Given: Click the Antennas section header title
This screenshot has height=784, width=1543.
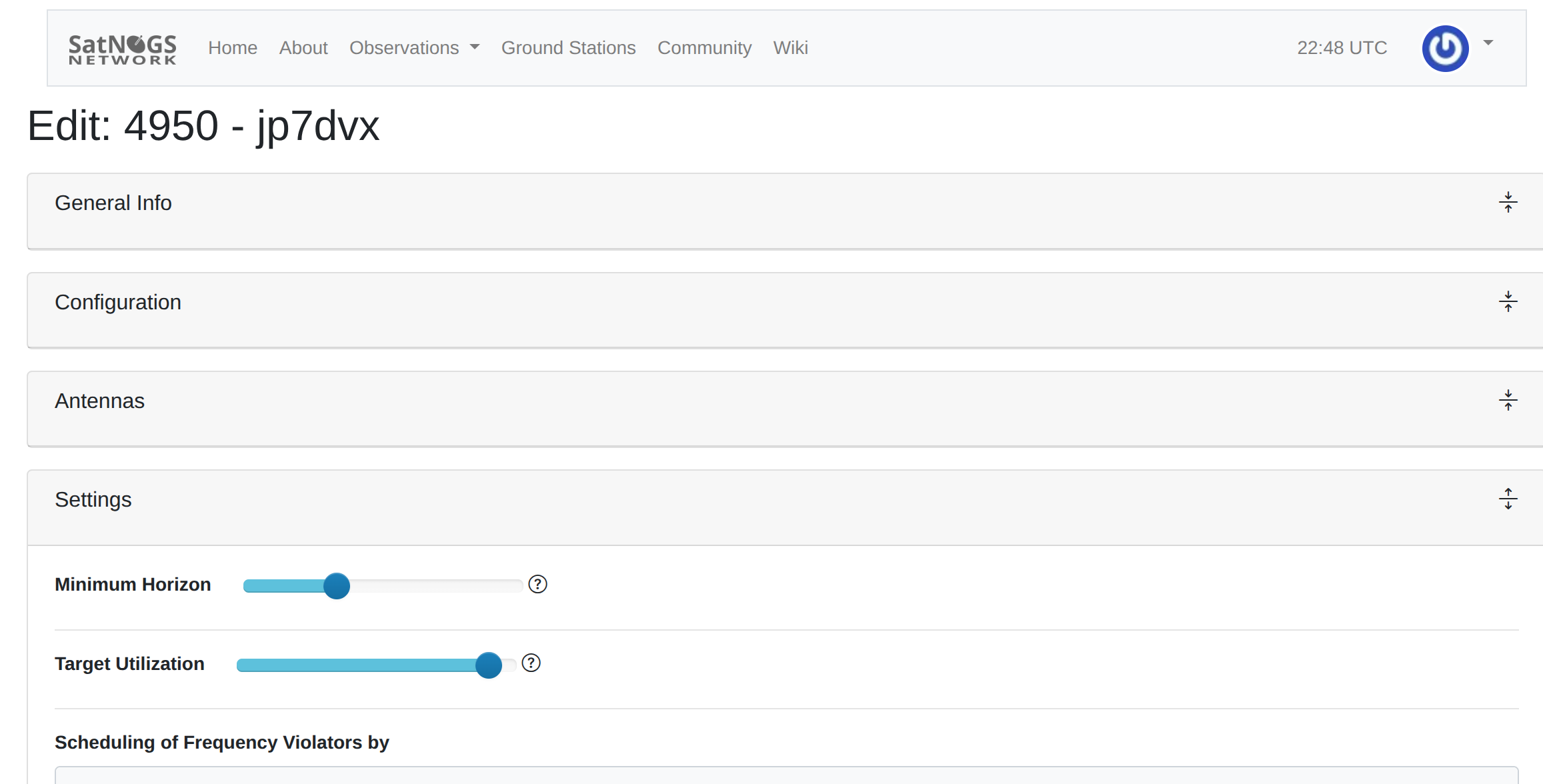Looking at the screenshot, I should coord(99,401).
